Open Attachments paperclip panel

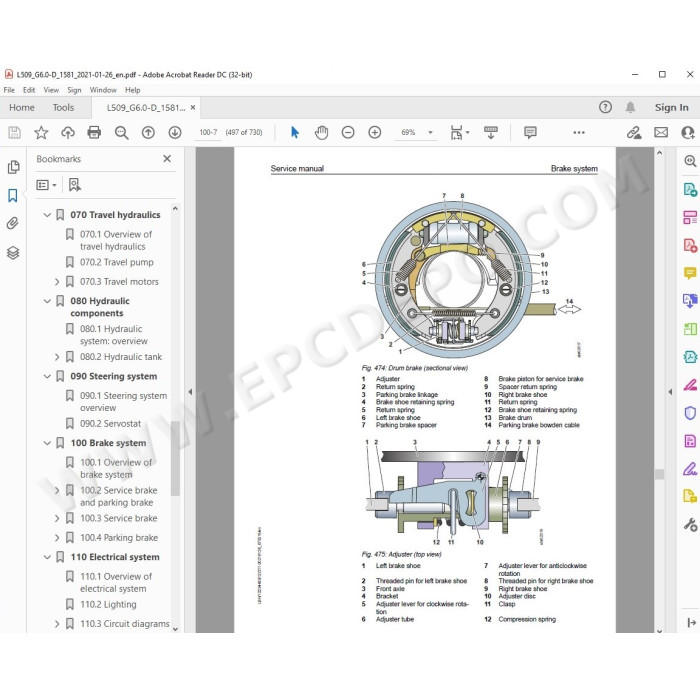point(13,223)
